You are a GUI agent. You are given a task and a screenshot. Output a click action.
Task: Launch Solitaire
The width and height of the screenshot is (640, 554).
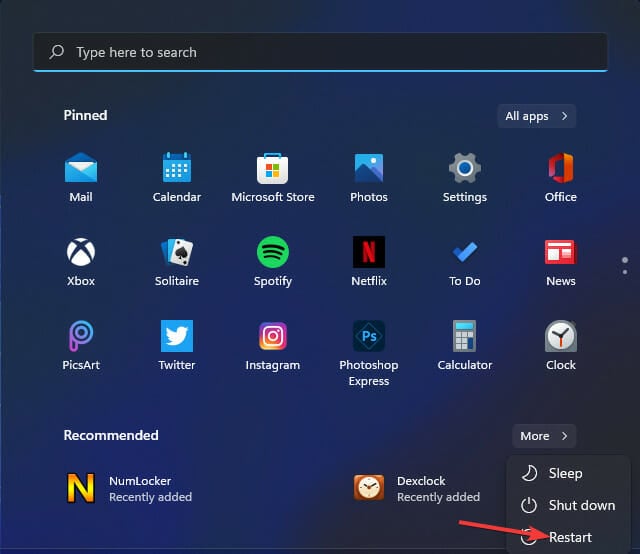tap(177, 262)
